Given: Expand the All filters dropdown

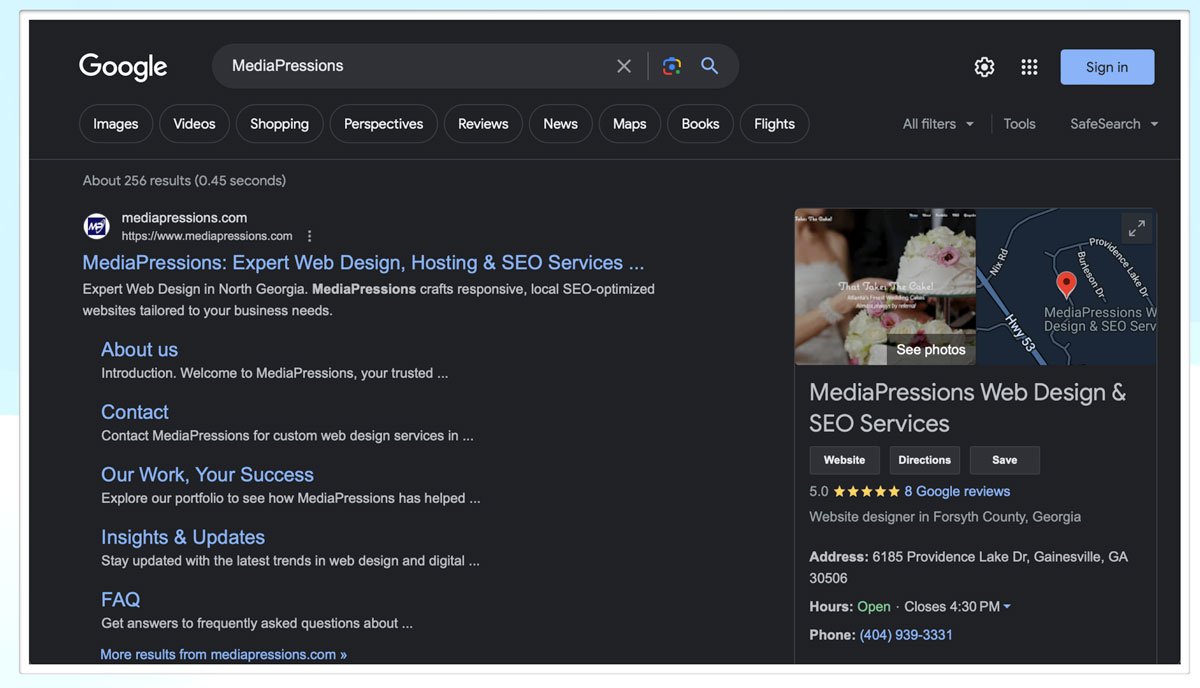Looking at the screenshot, I should (938, 124).
